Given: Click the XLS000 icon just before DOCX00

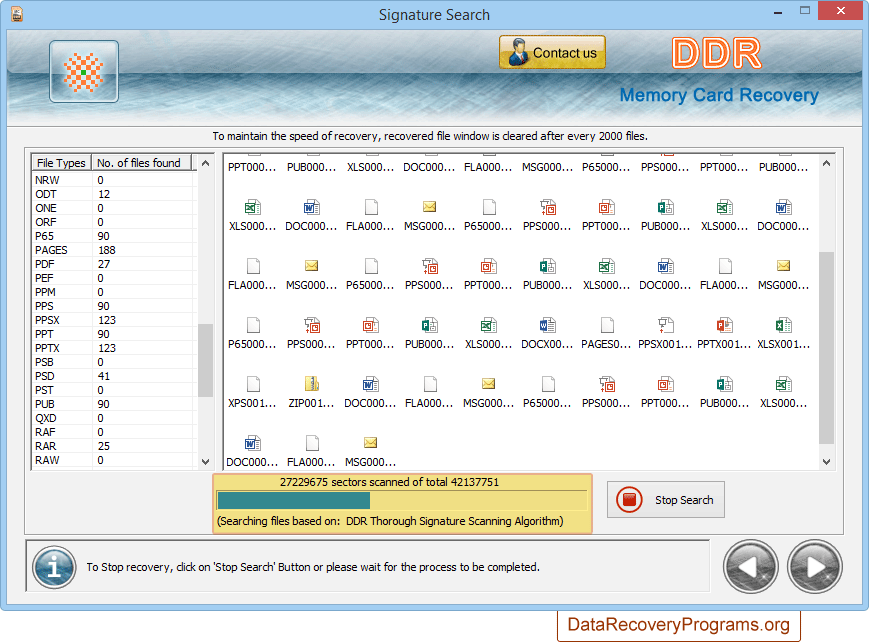Looking at the screenshot, I should click(x=488, y=325).
